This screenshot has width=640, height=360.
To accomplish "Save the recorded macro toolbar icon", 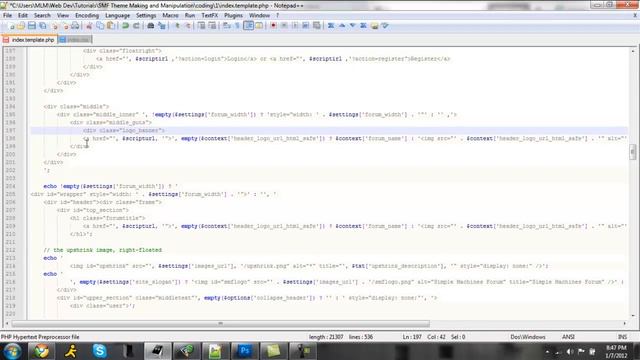I will click(x=316, y=26).
